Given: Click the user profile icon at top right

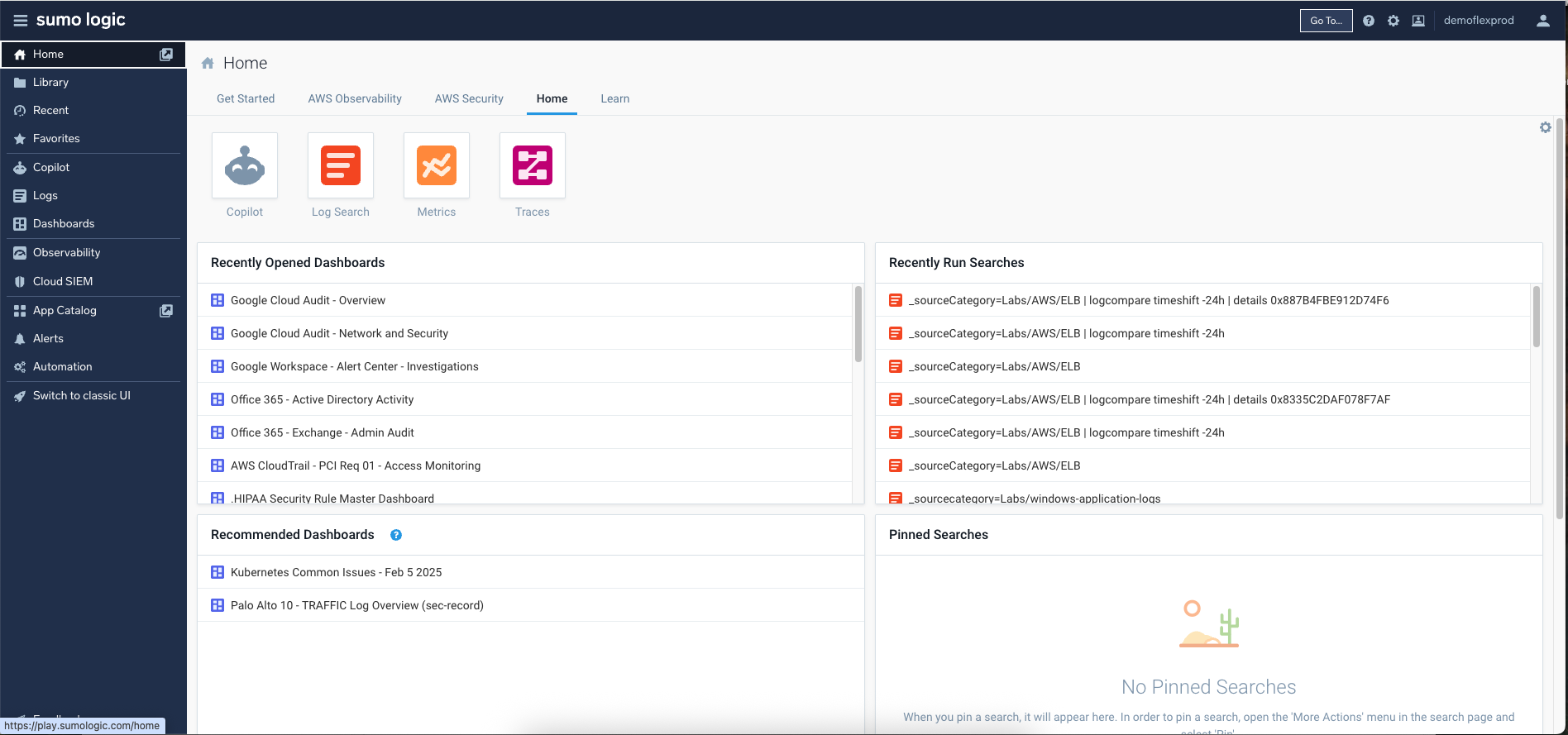Looking at the screenshot, I should coord(1543,21).
